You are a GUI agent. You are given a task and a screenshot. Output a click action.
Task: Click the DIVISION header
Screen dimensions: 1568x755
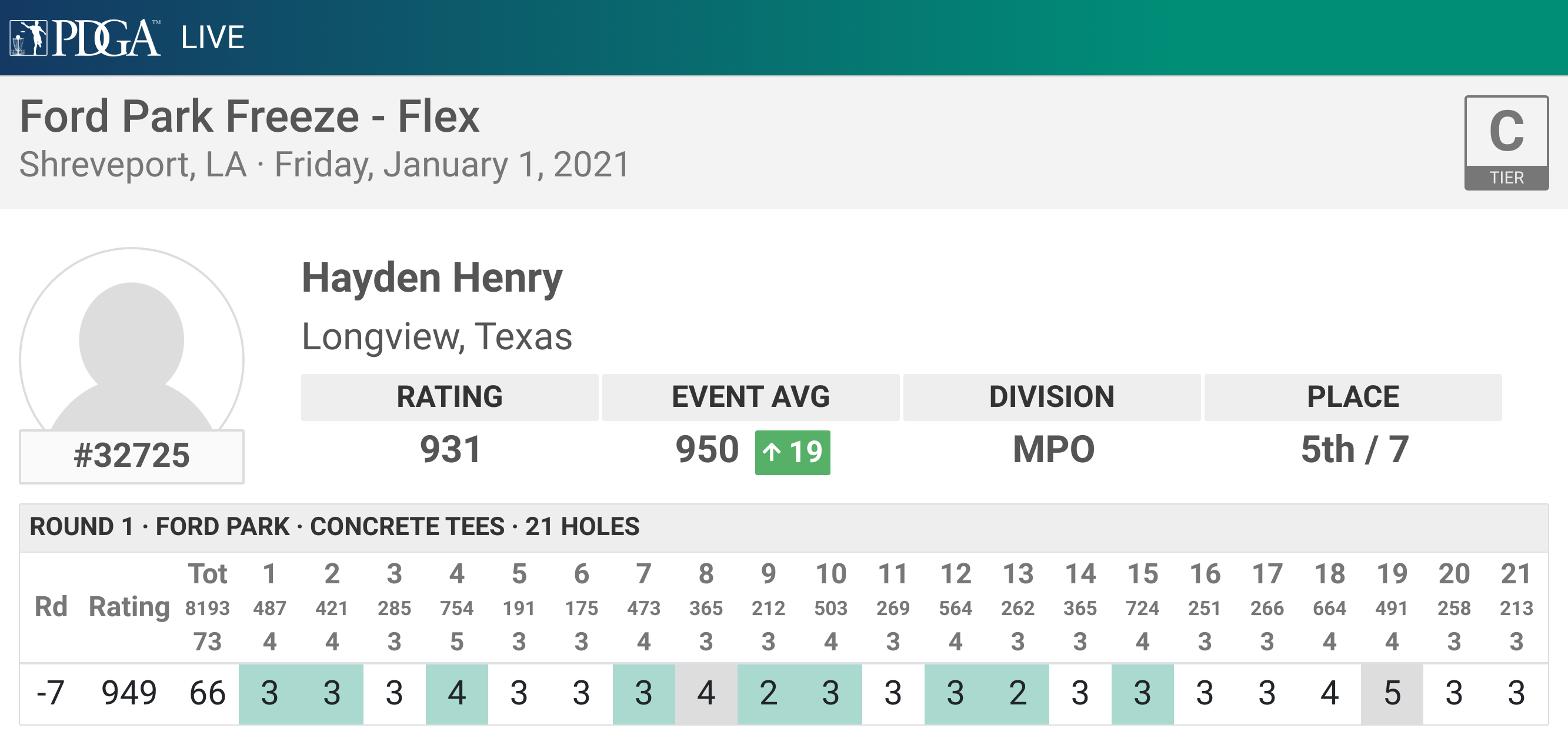point(1052,397)
